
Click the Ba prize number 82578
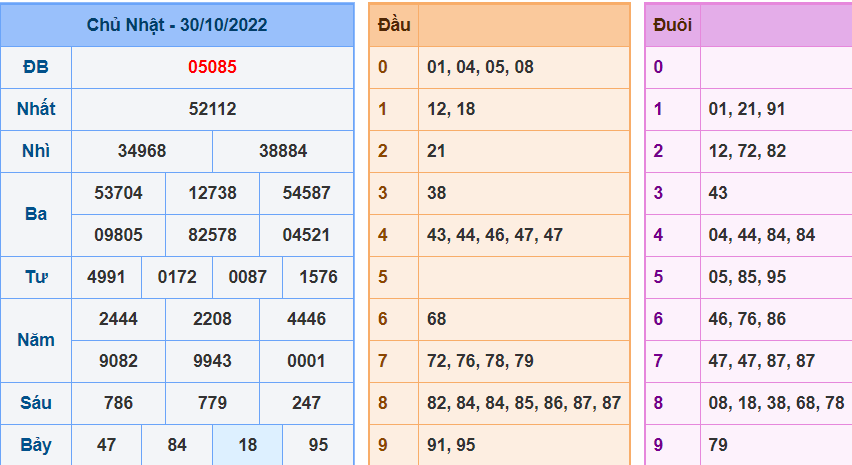212,235
